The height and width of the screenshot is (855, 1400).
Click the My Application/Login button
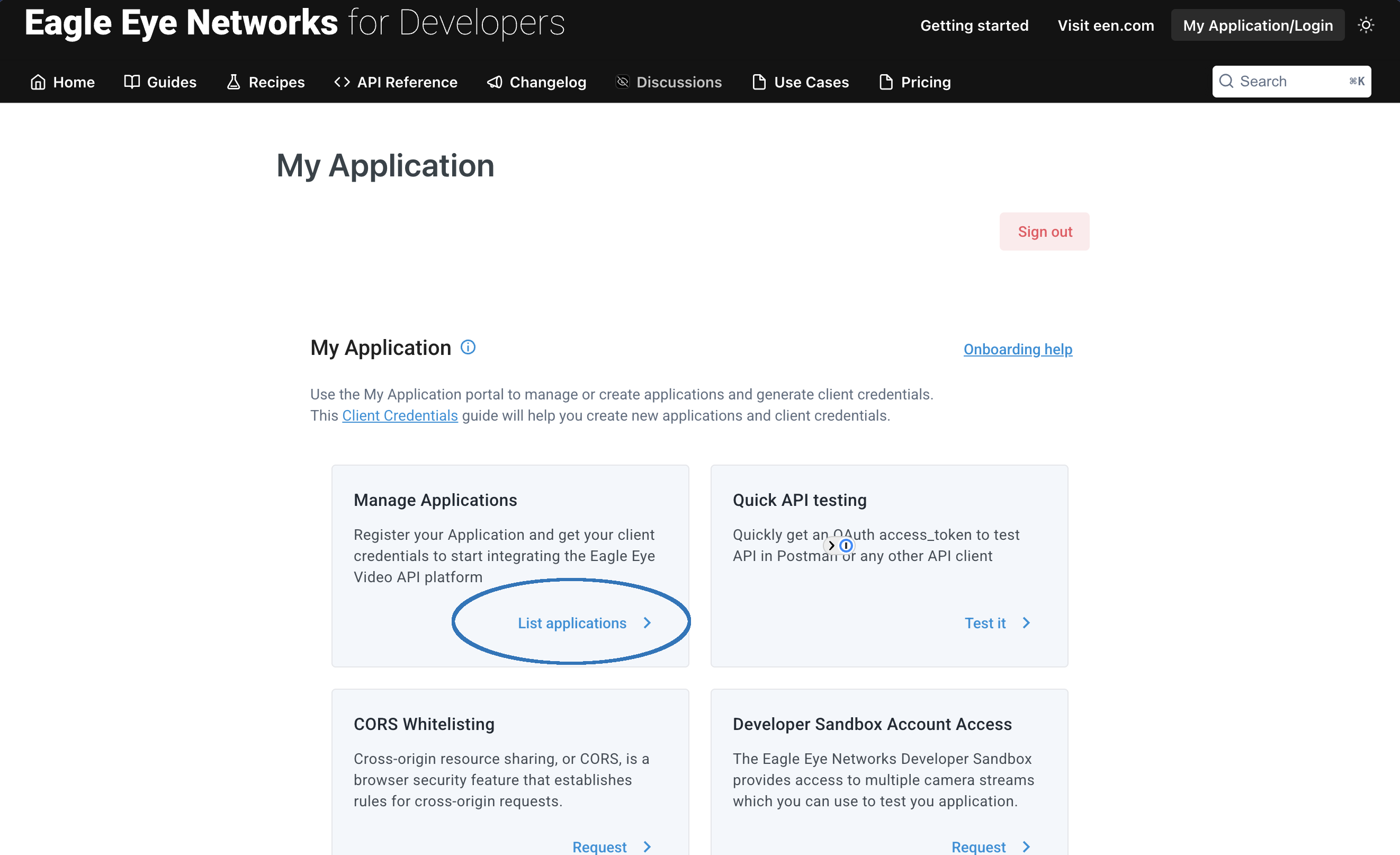tap(1258, 25)
